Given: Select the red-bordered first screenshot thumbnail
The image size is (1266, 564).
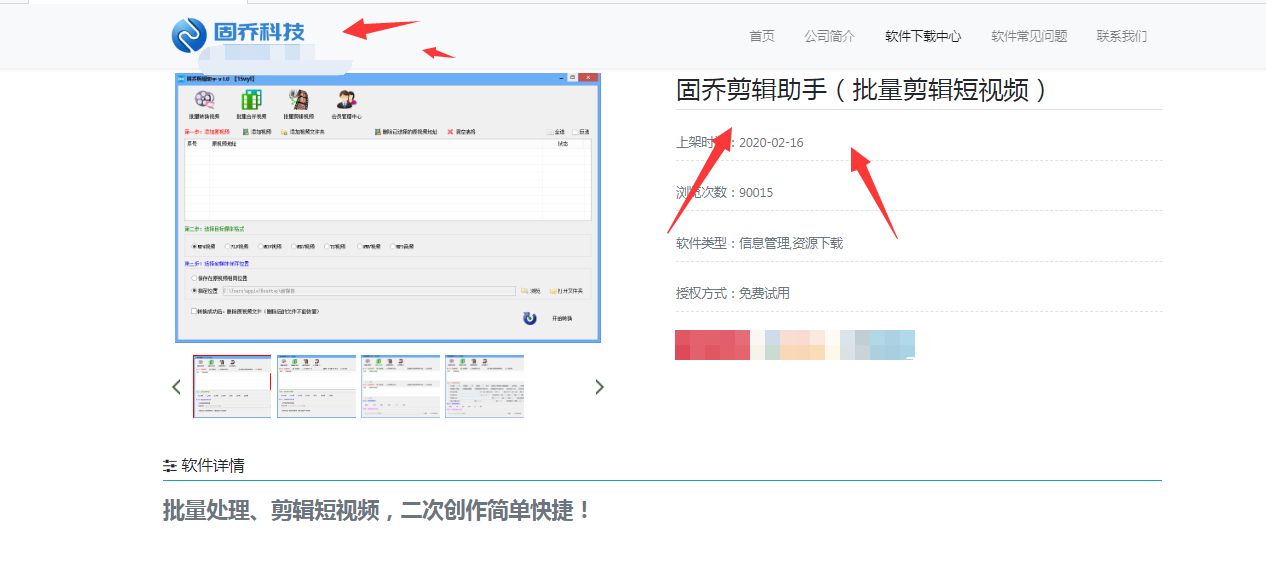Looking at the screenshot, I should [232, 386].
